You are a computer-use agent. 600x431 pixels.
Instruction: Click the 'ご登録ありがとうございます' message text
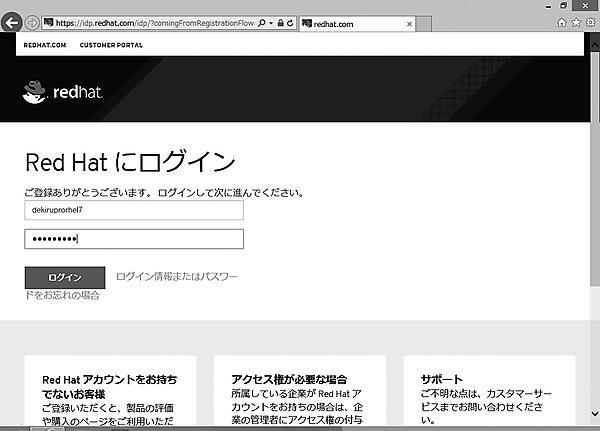coord(165,192)
